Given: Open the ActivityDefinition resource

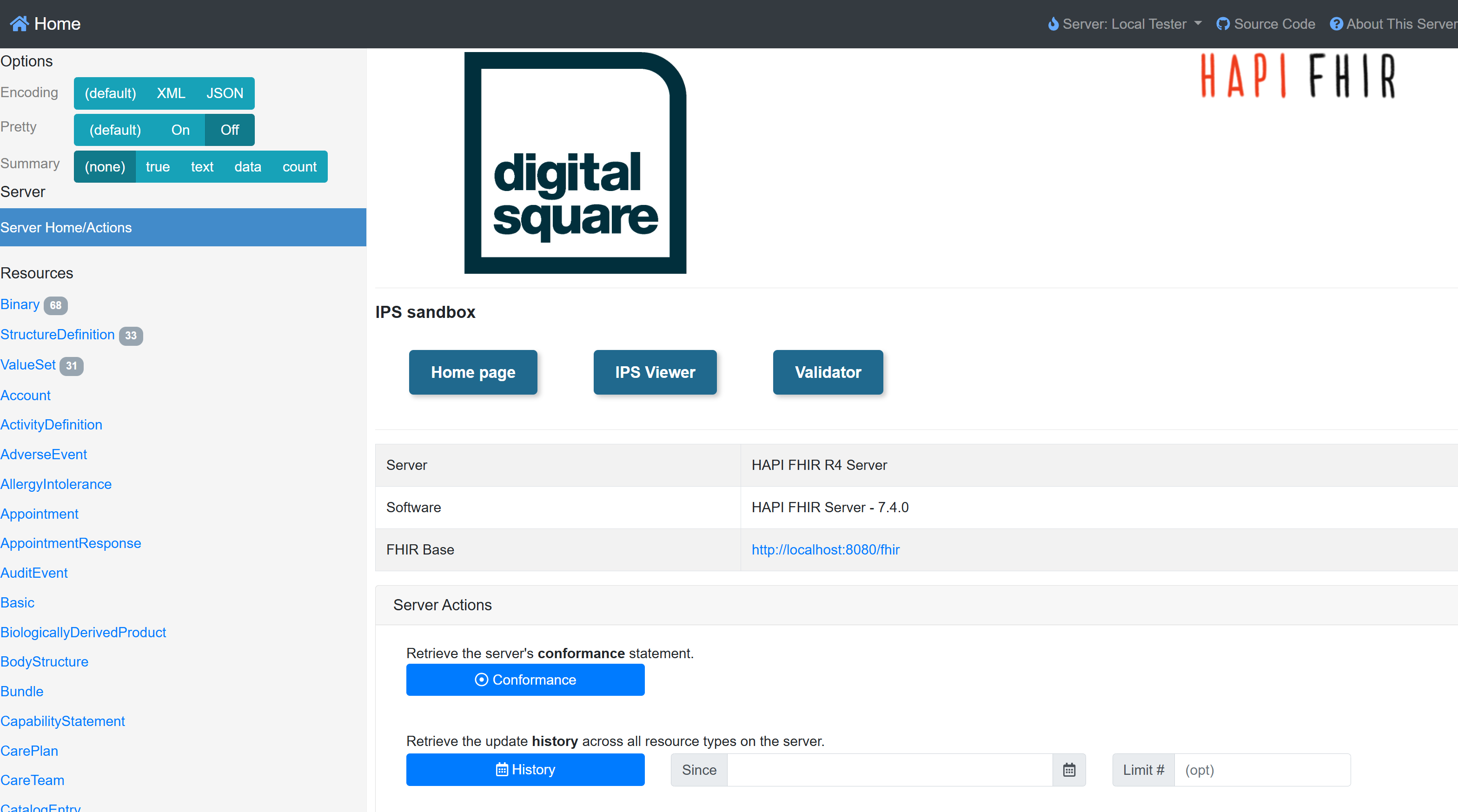Looking at the screenshot, I should pyautogui.click(x=52, y=425).
